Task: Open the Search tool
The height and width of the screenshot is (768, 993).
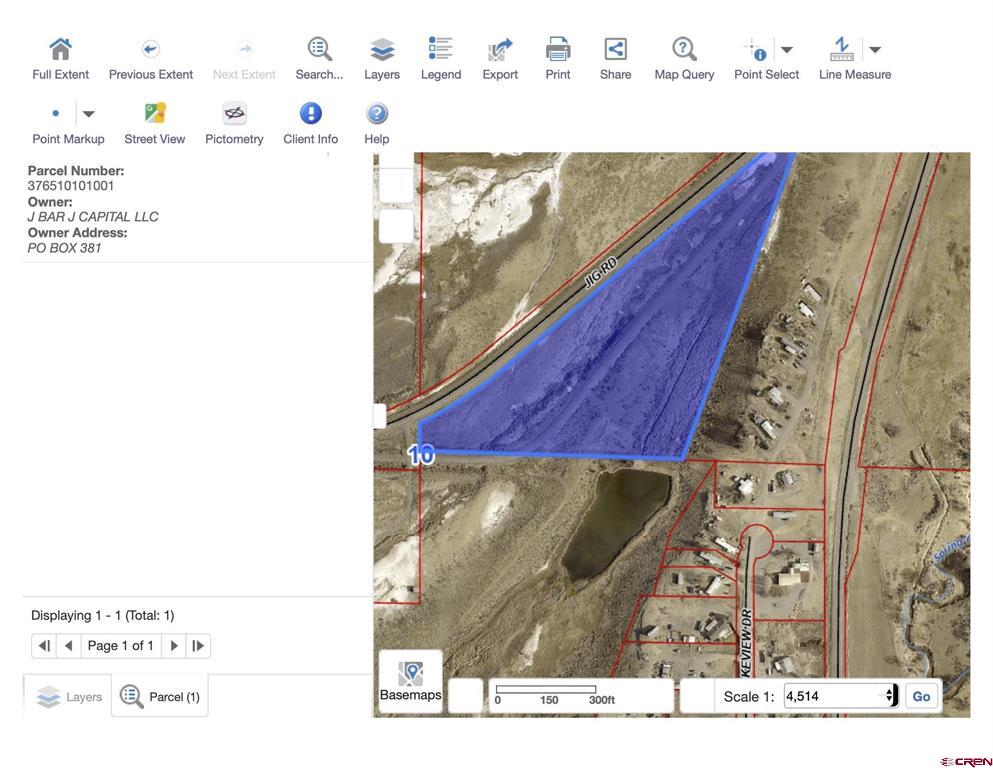Action: pos(319,49)
